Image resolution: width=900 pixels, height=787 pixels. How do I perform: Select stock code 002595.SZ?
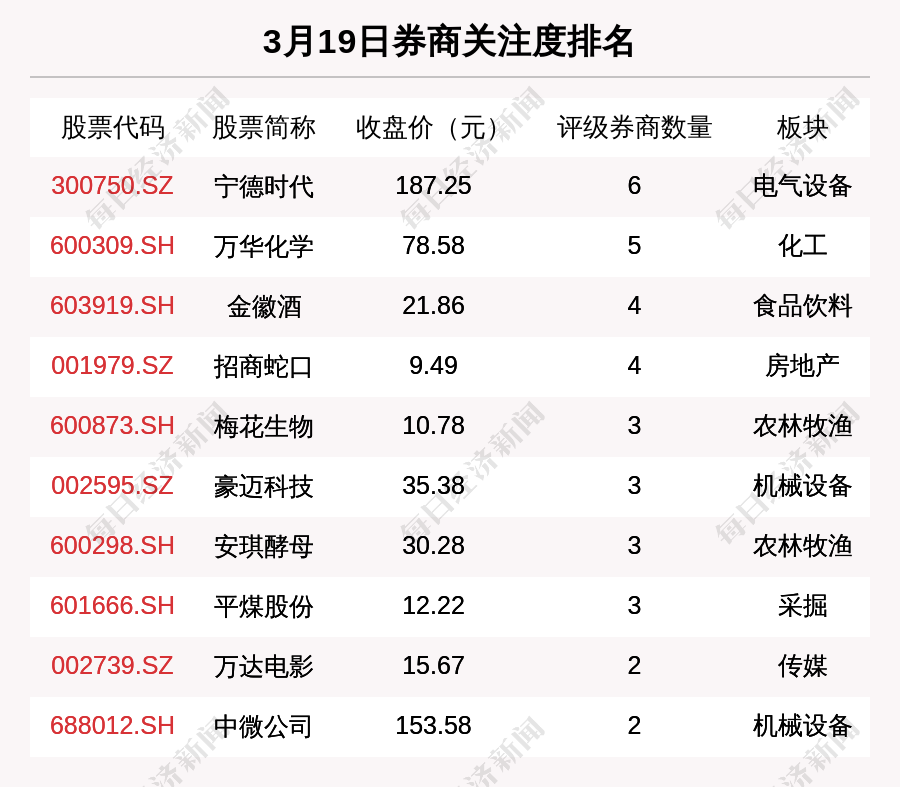point(112,486)
